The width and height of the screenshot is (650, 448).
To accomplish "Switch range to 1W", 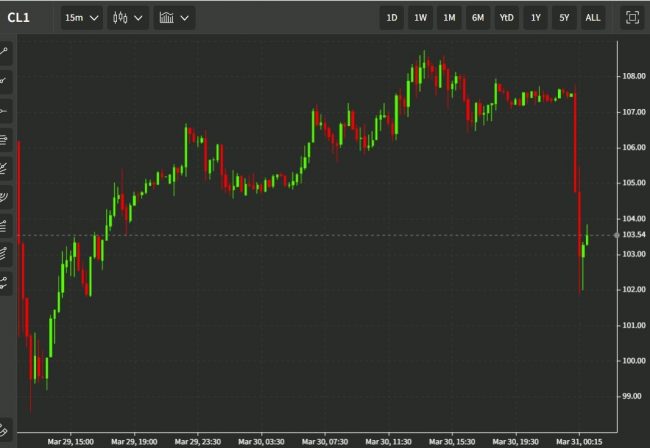I will [421, 18].
